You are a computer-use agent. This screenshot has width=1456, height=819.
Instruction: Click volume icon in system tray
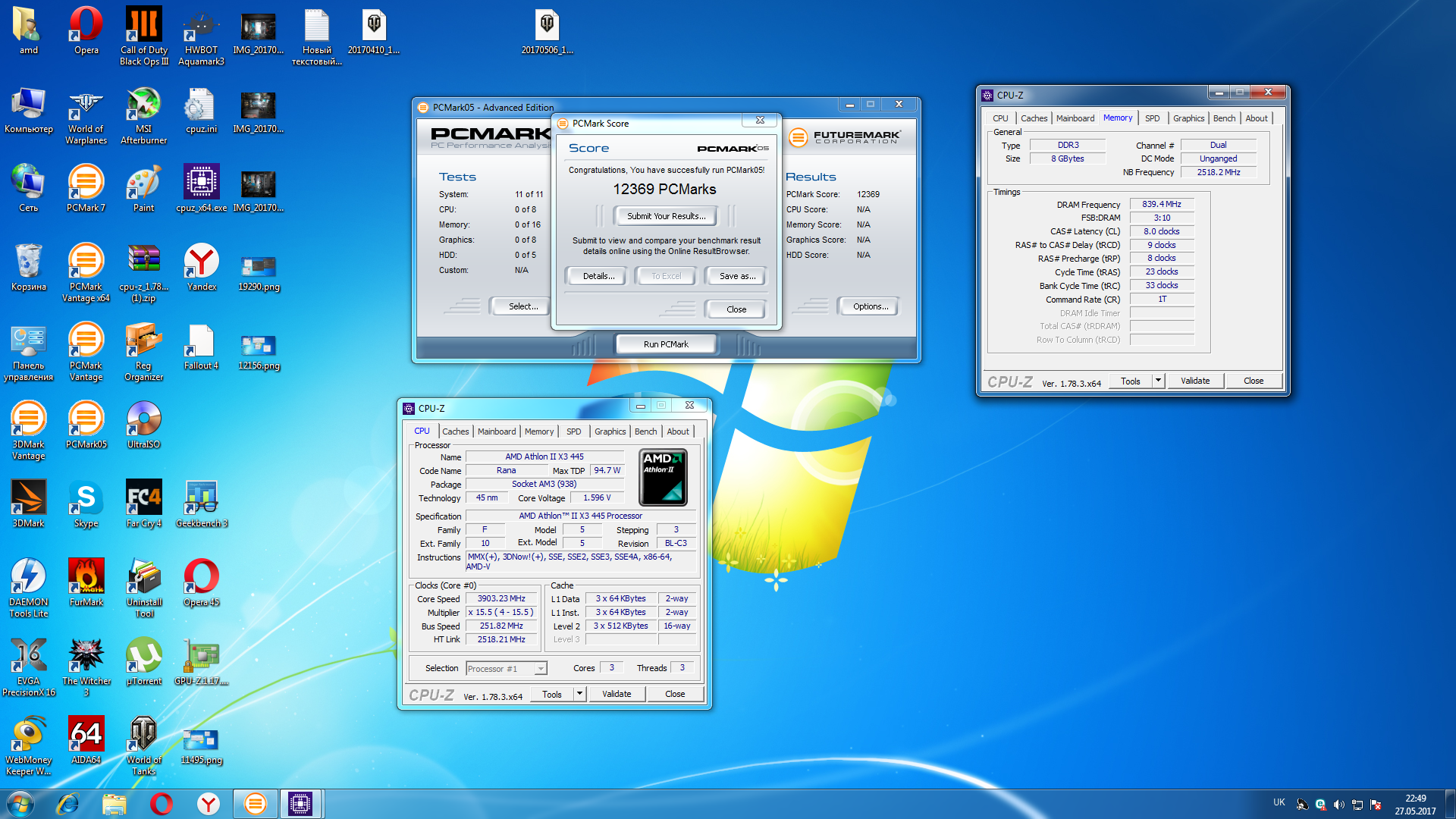click(1338, 805)
